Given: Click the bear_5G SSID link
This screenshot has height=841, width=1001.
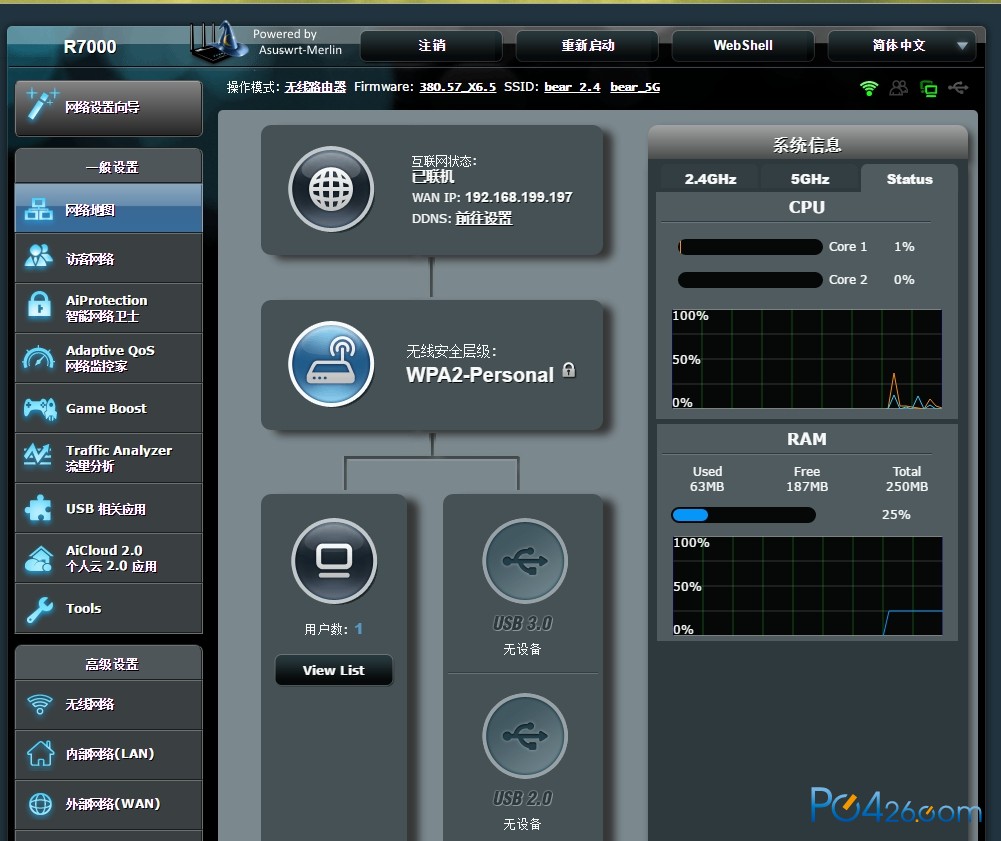Looking at the screenshot, I should pyautogui.click(x=635, y=87).
